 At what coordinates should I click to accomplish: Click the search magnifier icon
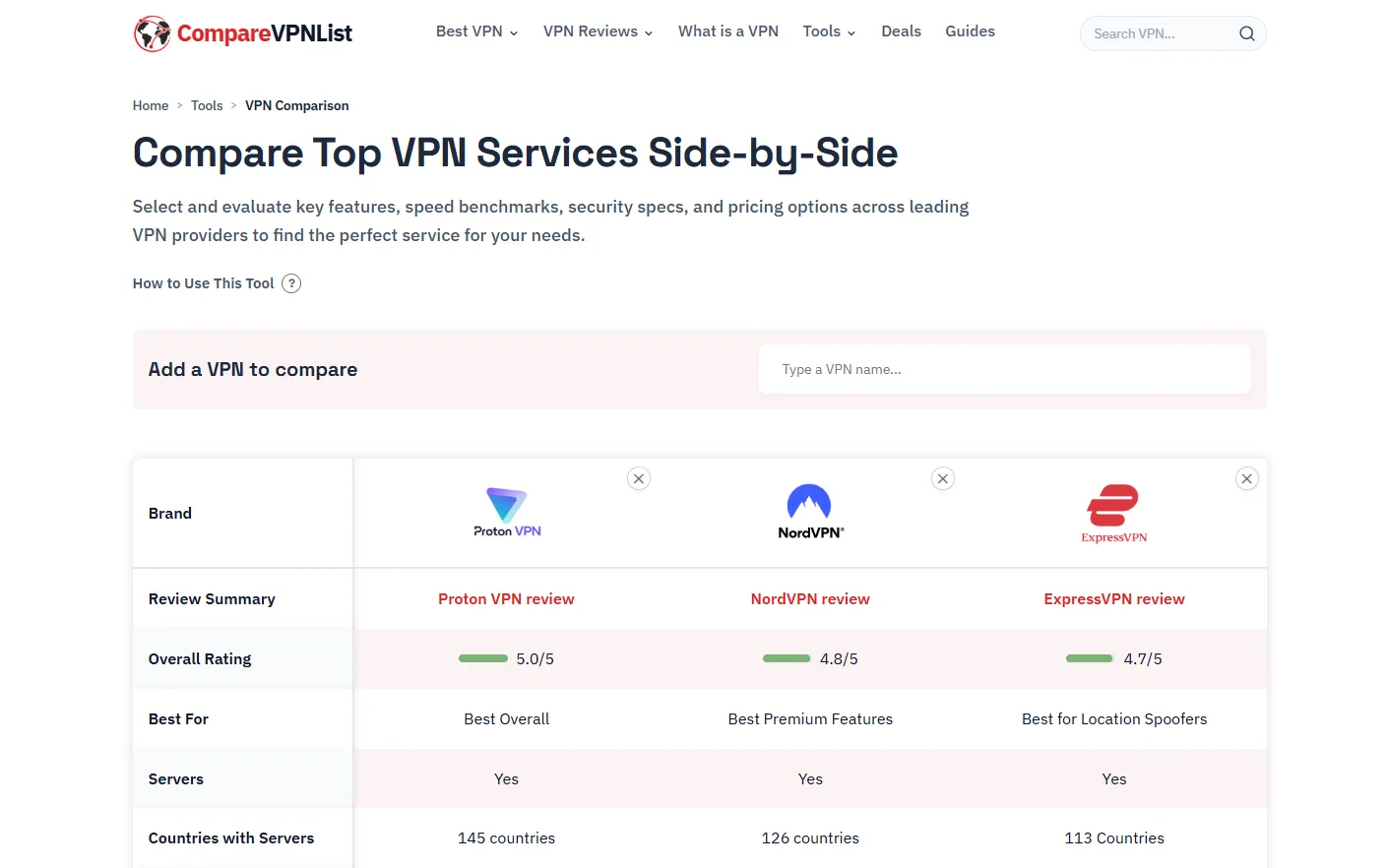tap(1246, 33)
